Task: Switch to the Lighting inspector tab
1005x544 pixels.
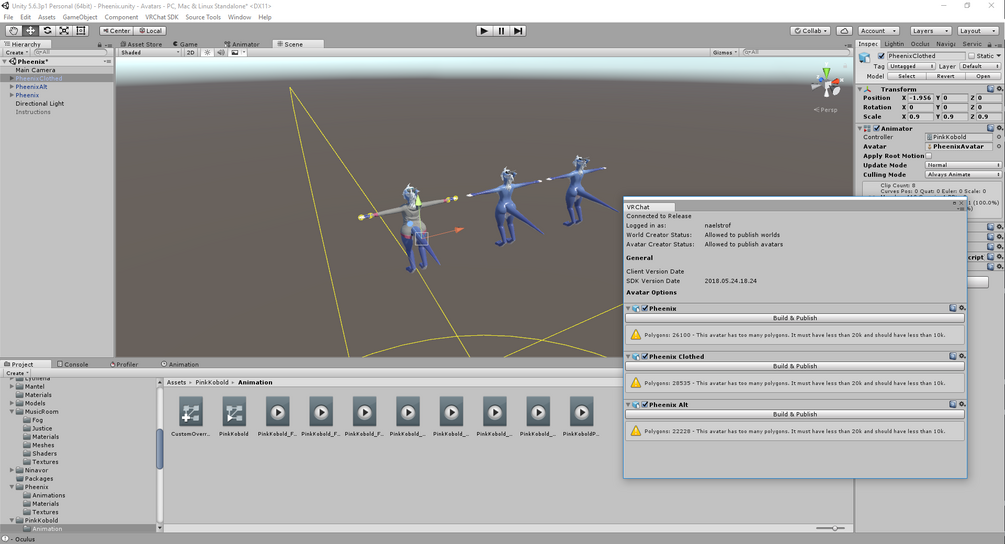Action: tap(894, 44)
